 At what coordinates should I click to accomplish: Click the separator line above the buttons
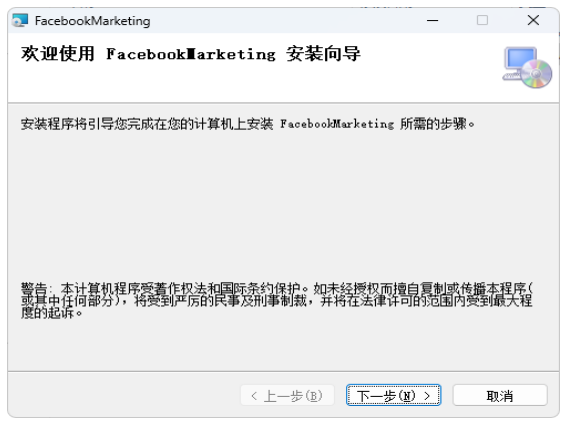(284, 371)
